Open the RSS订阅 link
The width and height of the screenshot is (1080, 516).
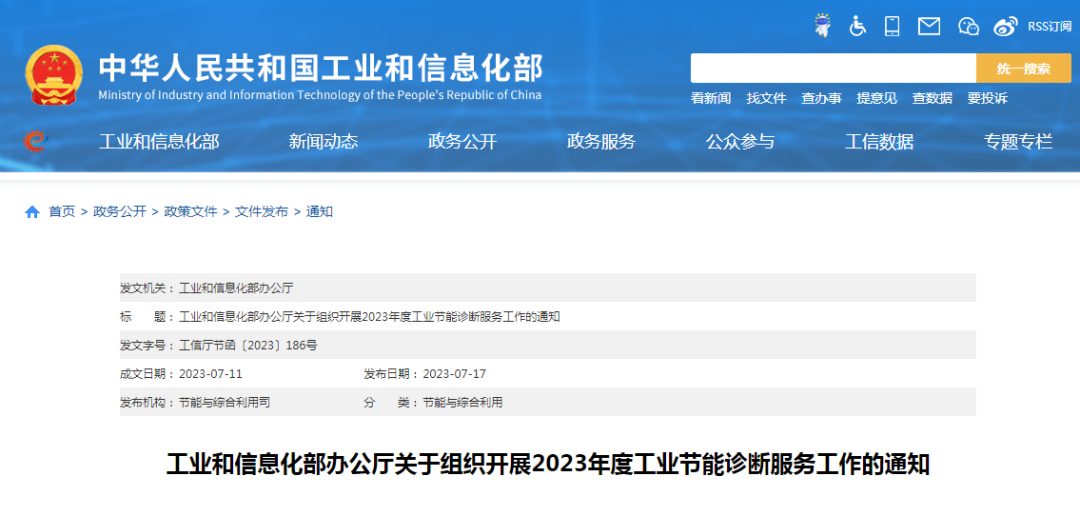1049,26
